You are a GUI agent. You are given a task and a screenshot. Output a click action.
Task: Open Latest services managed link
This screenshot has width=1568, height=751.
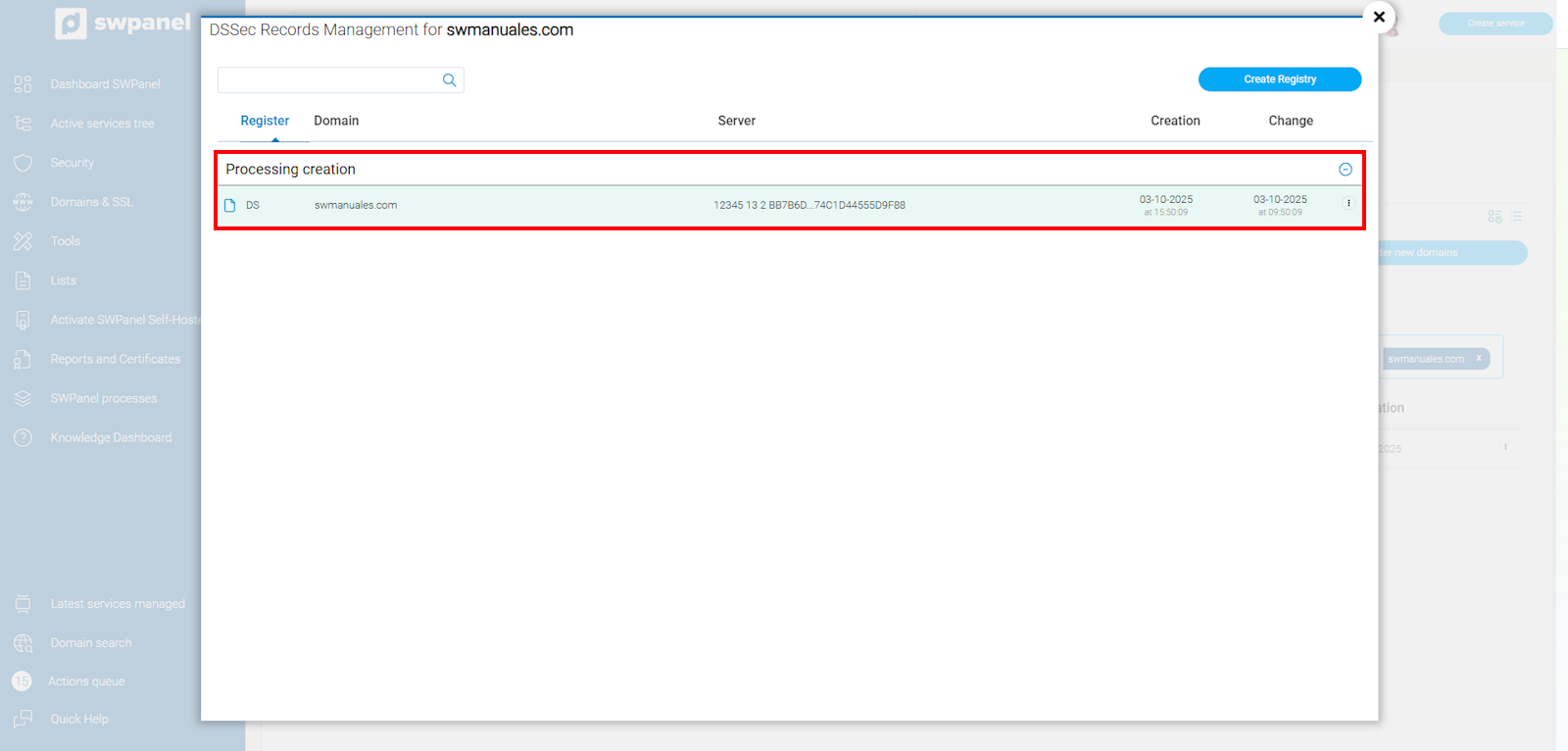[118, 604]
